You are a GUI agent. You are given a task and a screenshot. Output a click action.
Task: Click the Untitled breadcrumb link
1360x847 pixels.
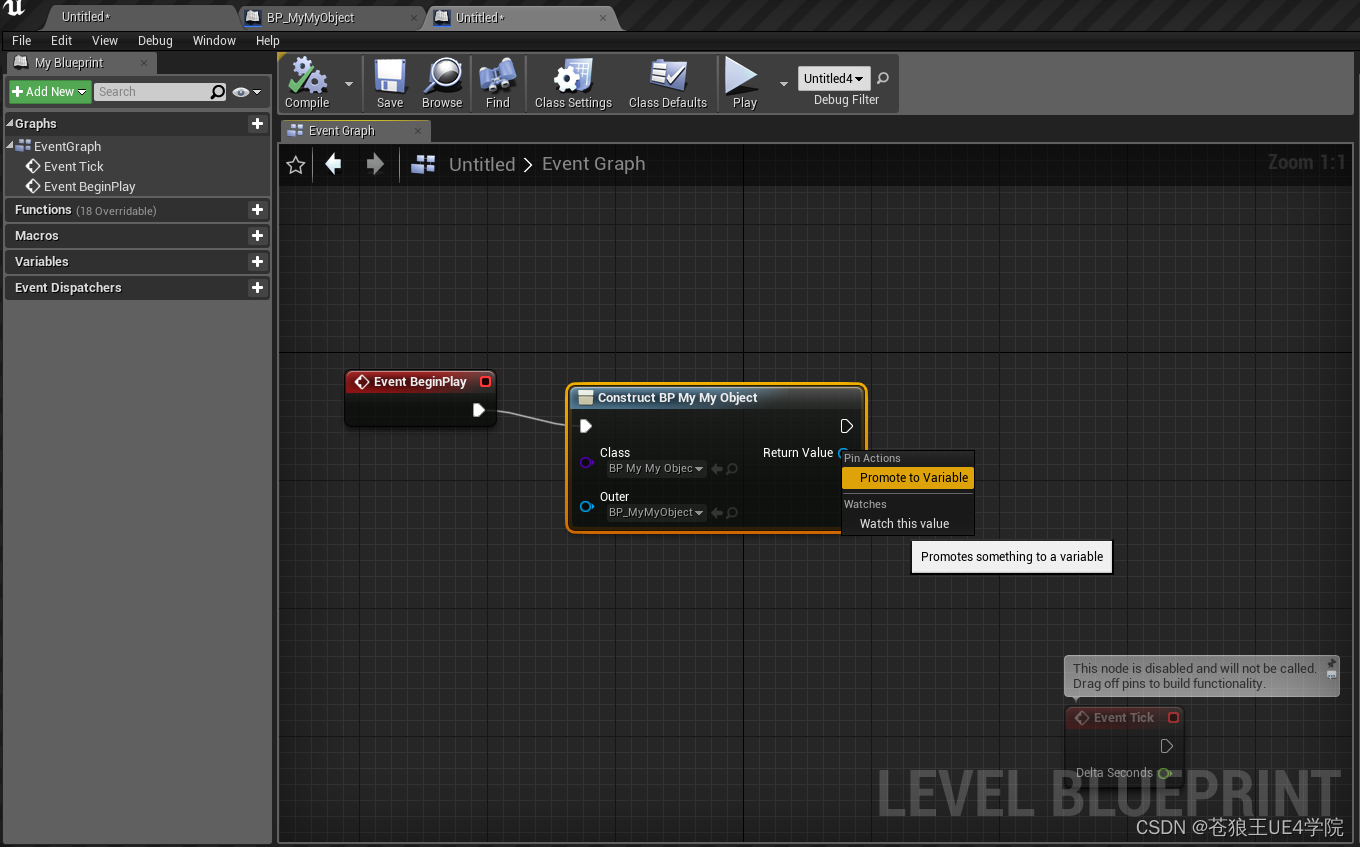pos(482,164)
